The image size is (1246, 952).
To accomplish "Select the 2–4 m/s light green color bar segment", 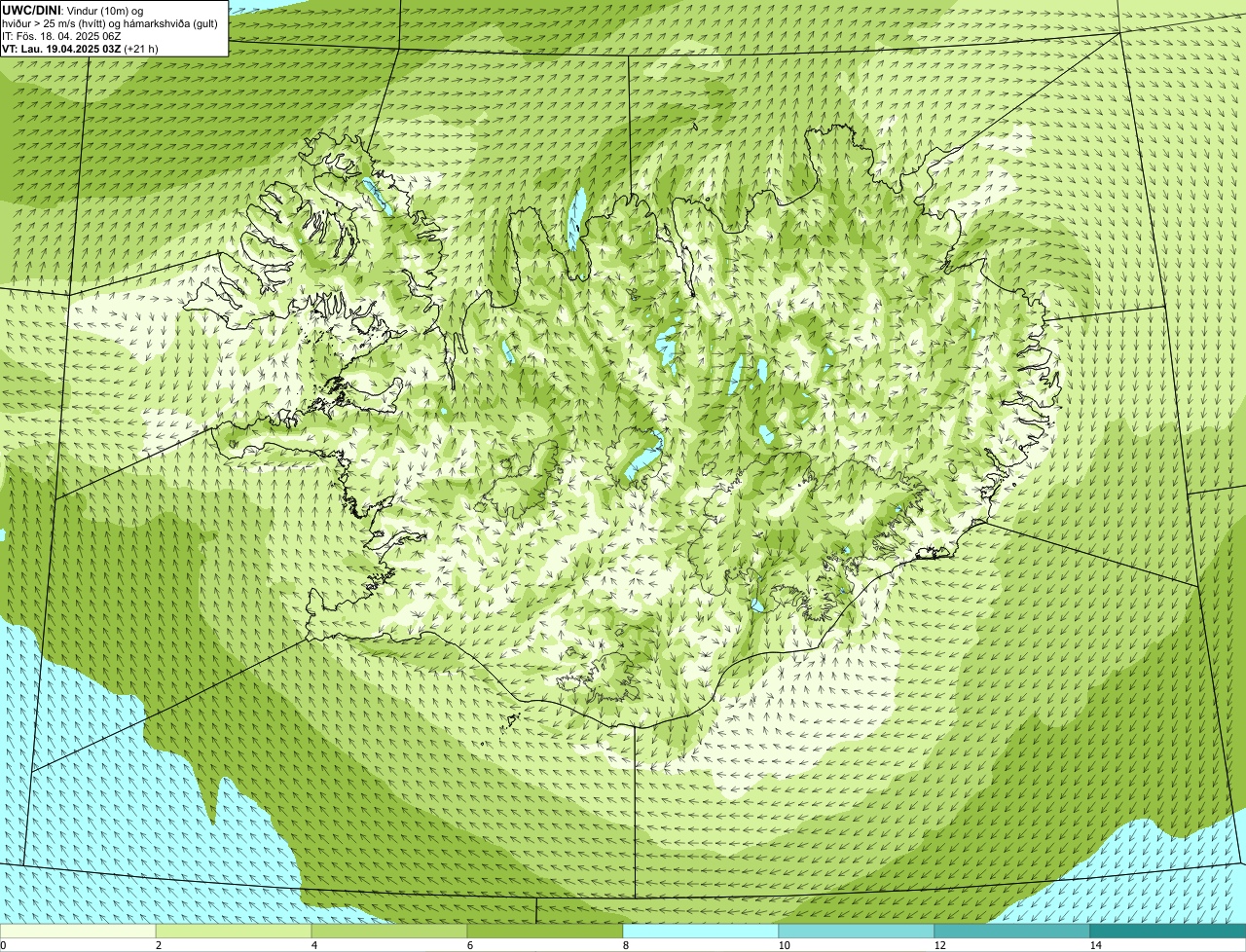I will click(234, 931).
